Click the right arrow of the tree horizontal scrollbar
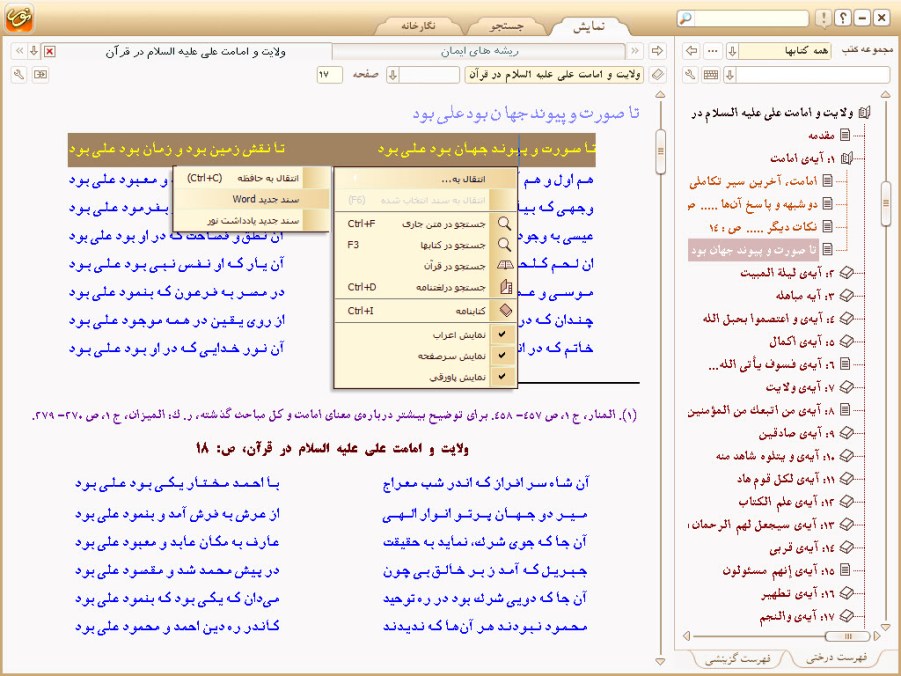Screen dimensions: 901x676 876,636
